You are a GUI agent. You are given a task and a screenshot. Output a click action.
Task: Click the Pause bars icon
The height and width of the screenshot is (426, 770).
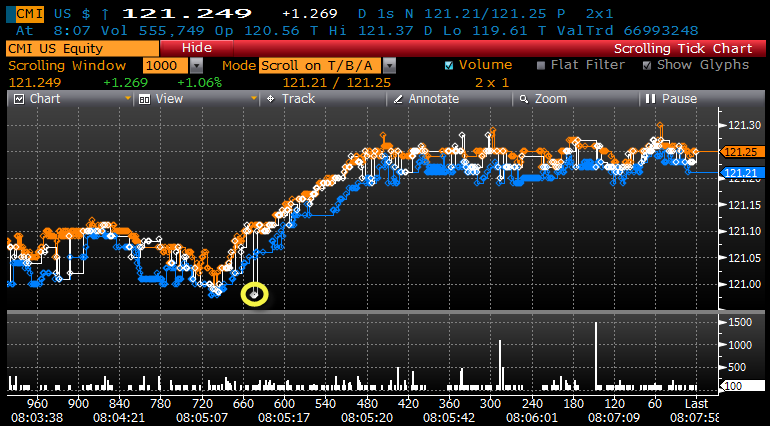click(x=651, y=99)
